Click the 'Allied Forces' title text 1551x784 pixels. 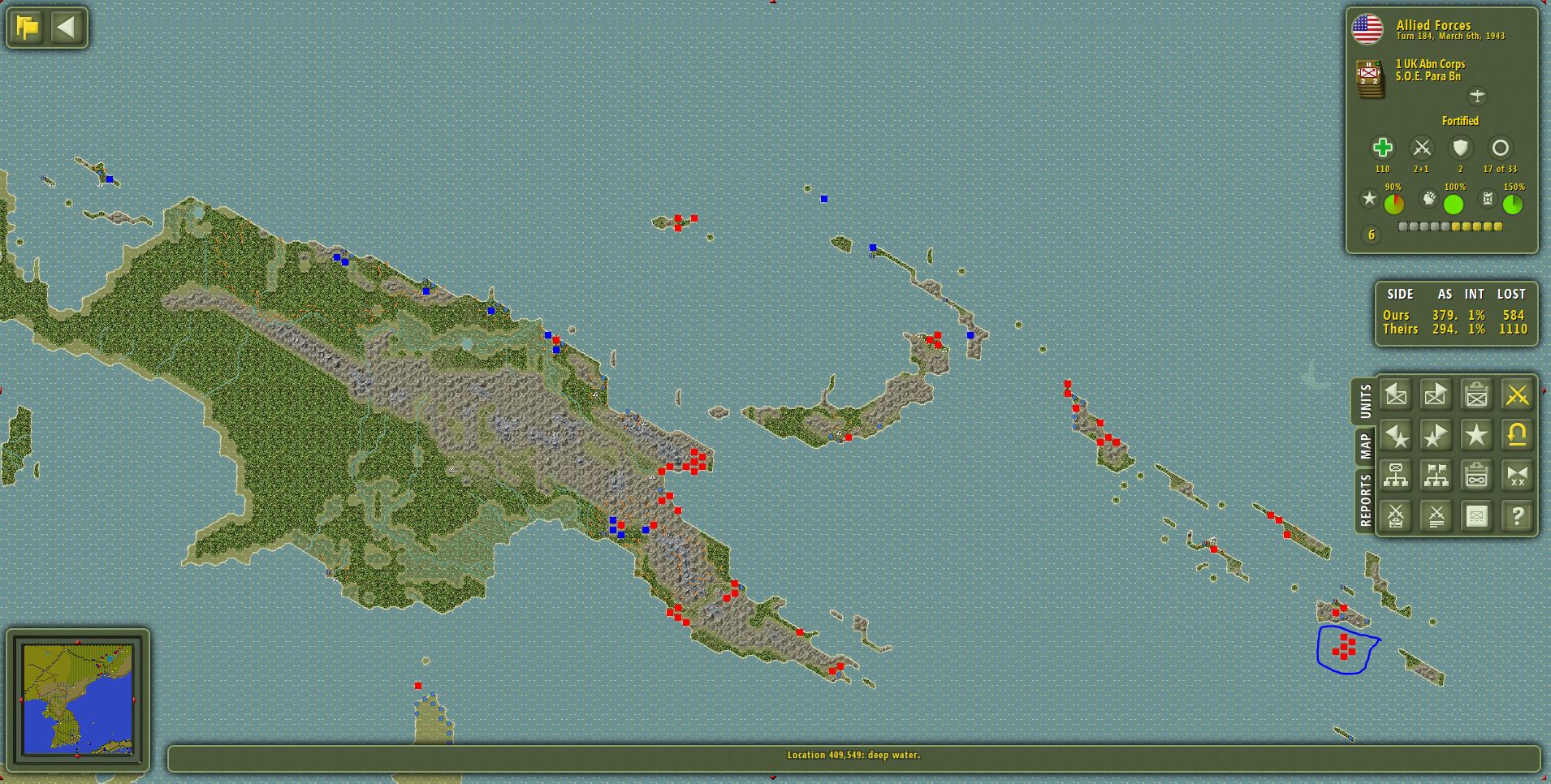click(1433, 25)
